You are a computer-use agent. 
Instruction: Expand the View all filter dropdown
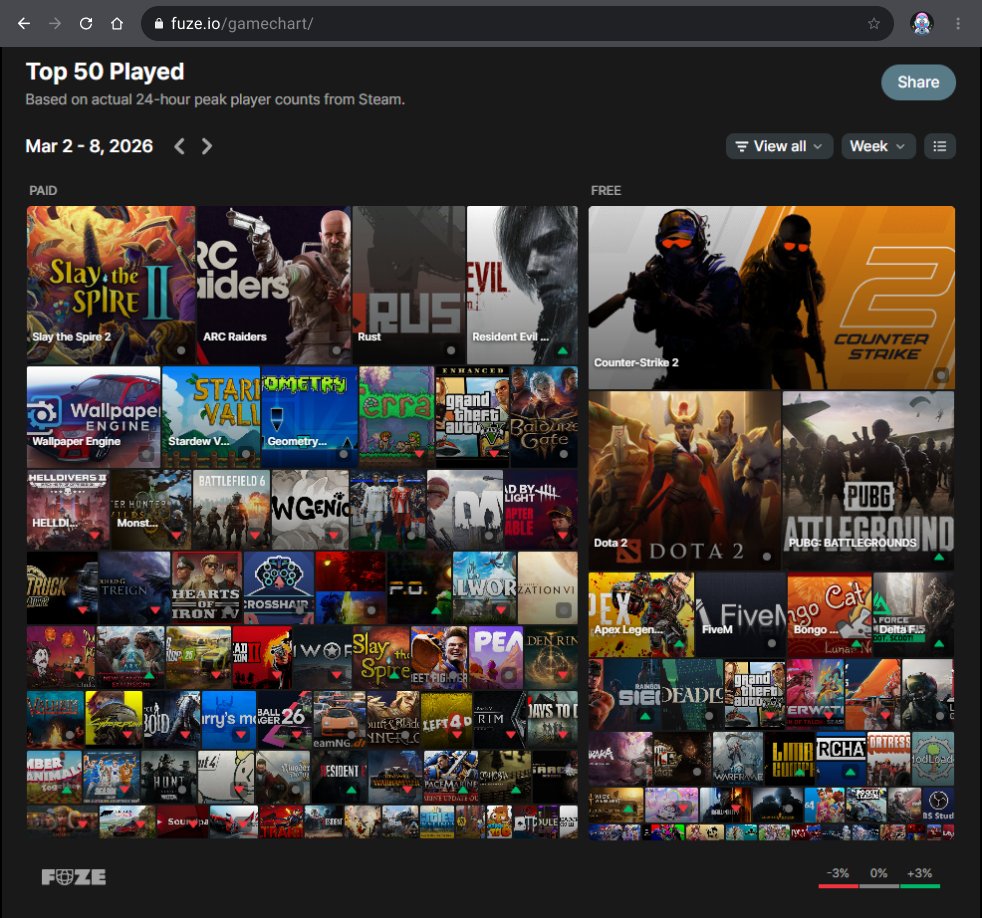pos(779,147)
